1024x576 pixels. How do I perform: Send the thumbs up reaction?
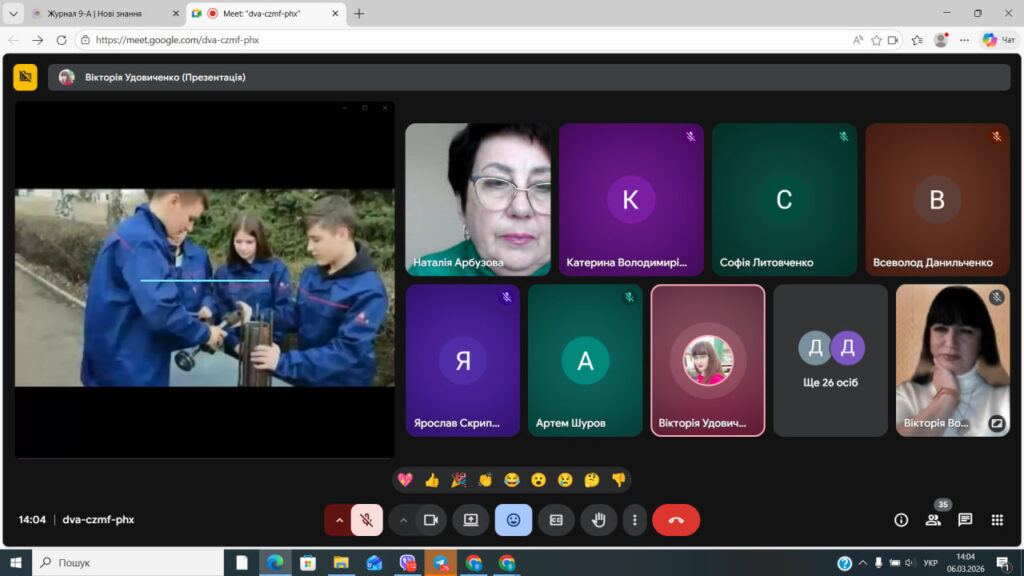[432, 480]
